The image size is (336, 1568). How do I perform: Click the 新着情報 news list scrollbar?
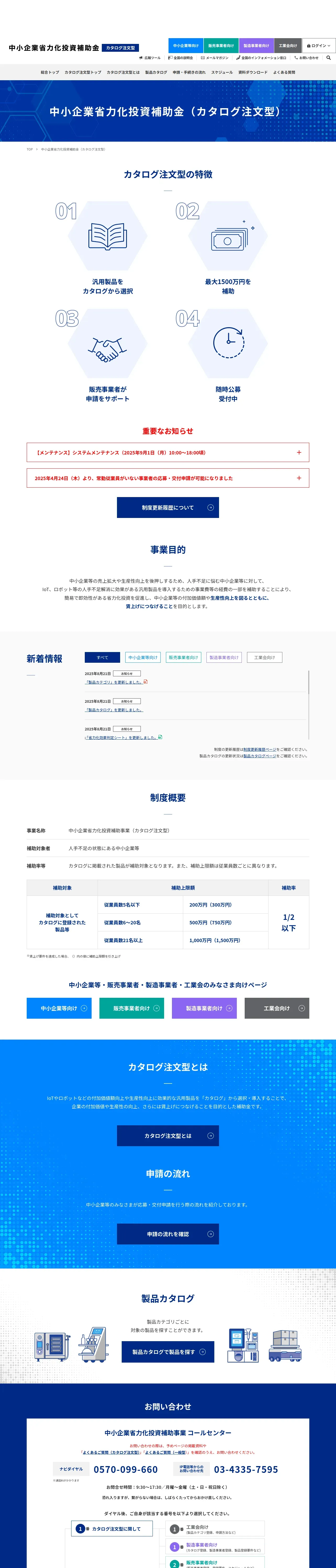pos(309,682)
